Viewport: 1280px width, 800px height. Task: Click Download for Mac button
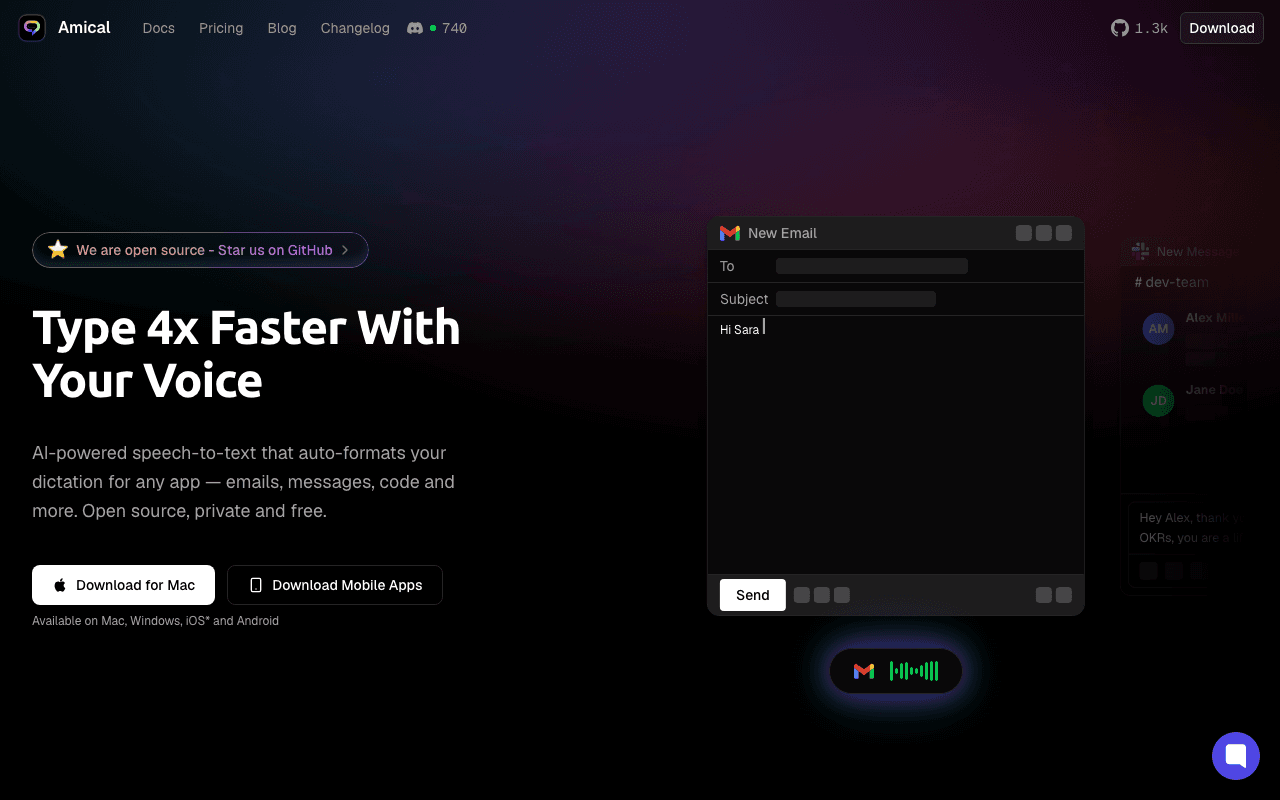[x=123, y=585]
